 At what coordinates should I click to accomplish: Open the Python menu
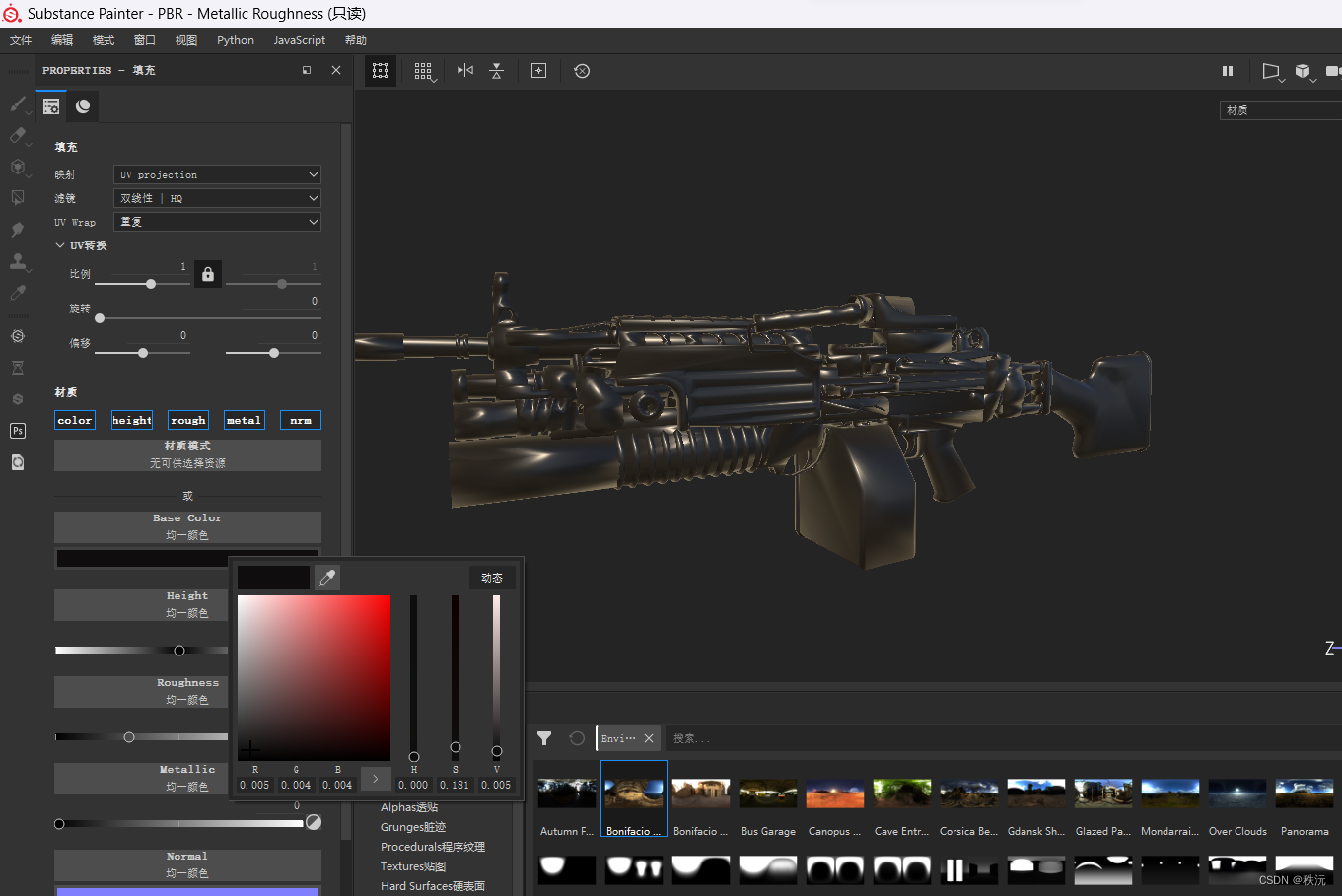236,40
